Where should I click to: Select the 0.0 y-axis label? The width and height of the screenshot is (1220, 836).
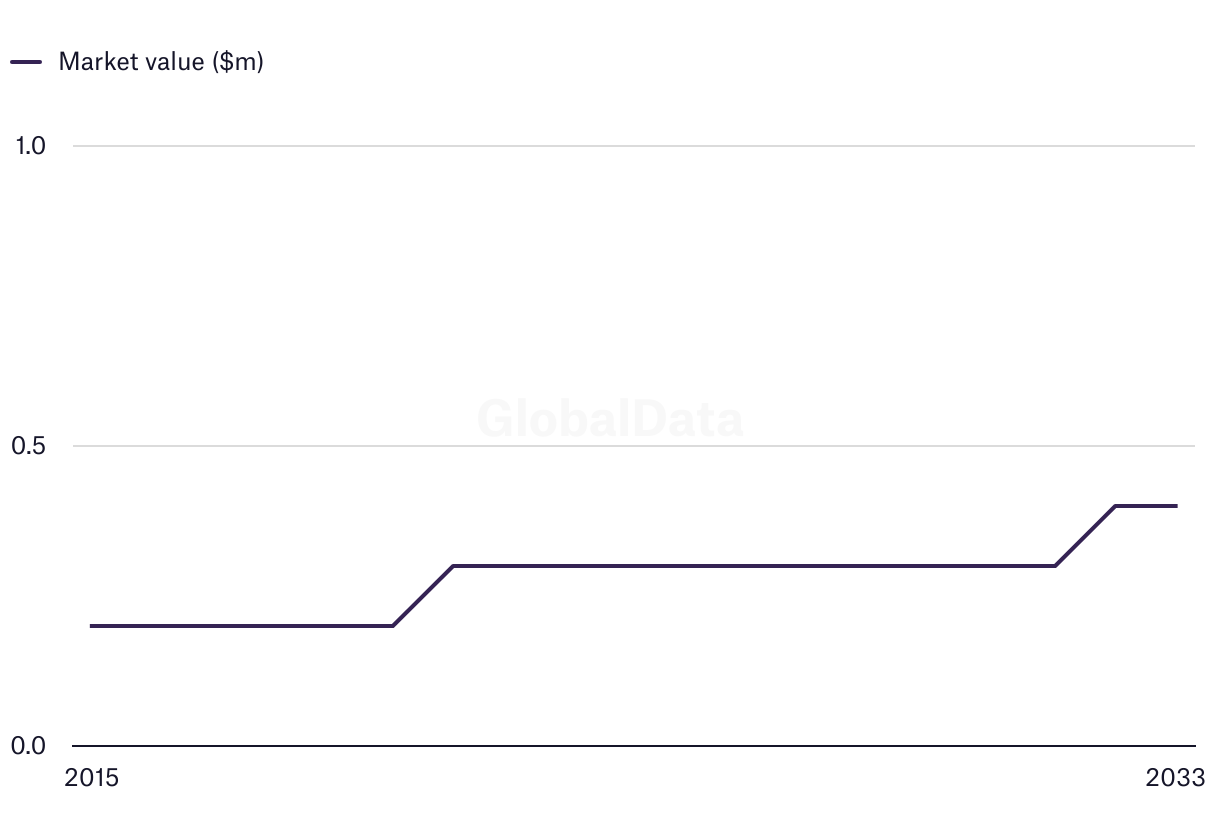pyautogui.click(x=29, y=746)
